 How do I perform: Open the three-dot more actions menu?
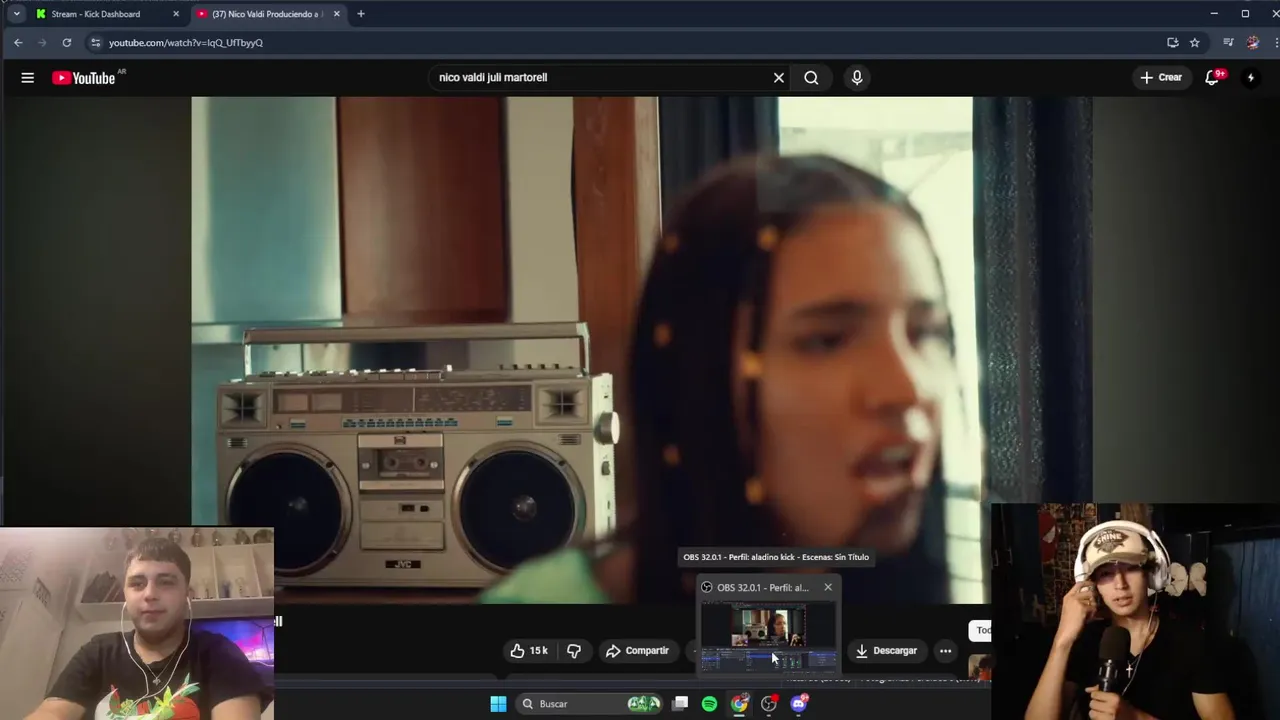pos(945,651)
